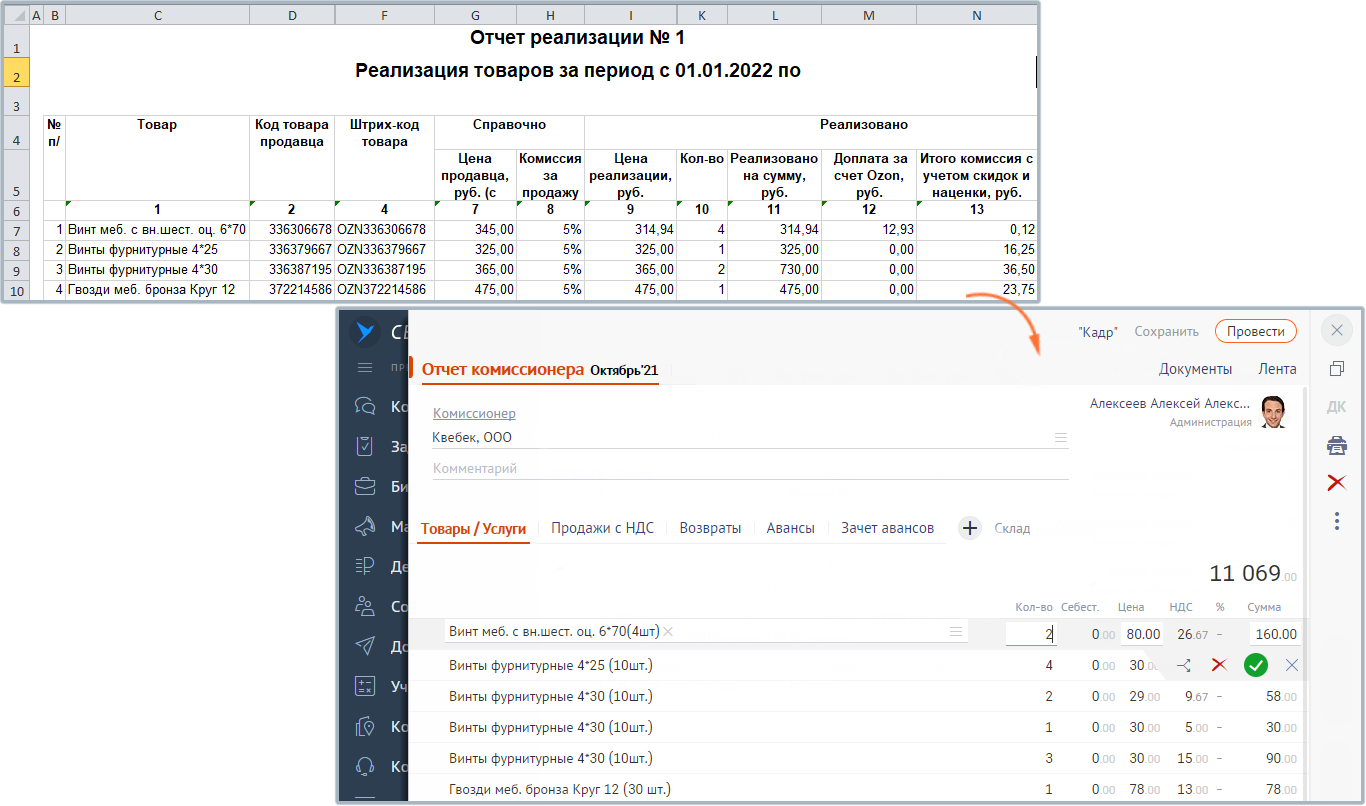
Task: Click the split row icon
Action: [1184, 665]
